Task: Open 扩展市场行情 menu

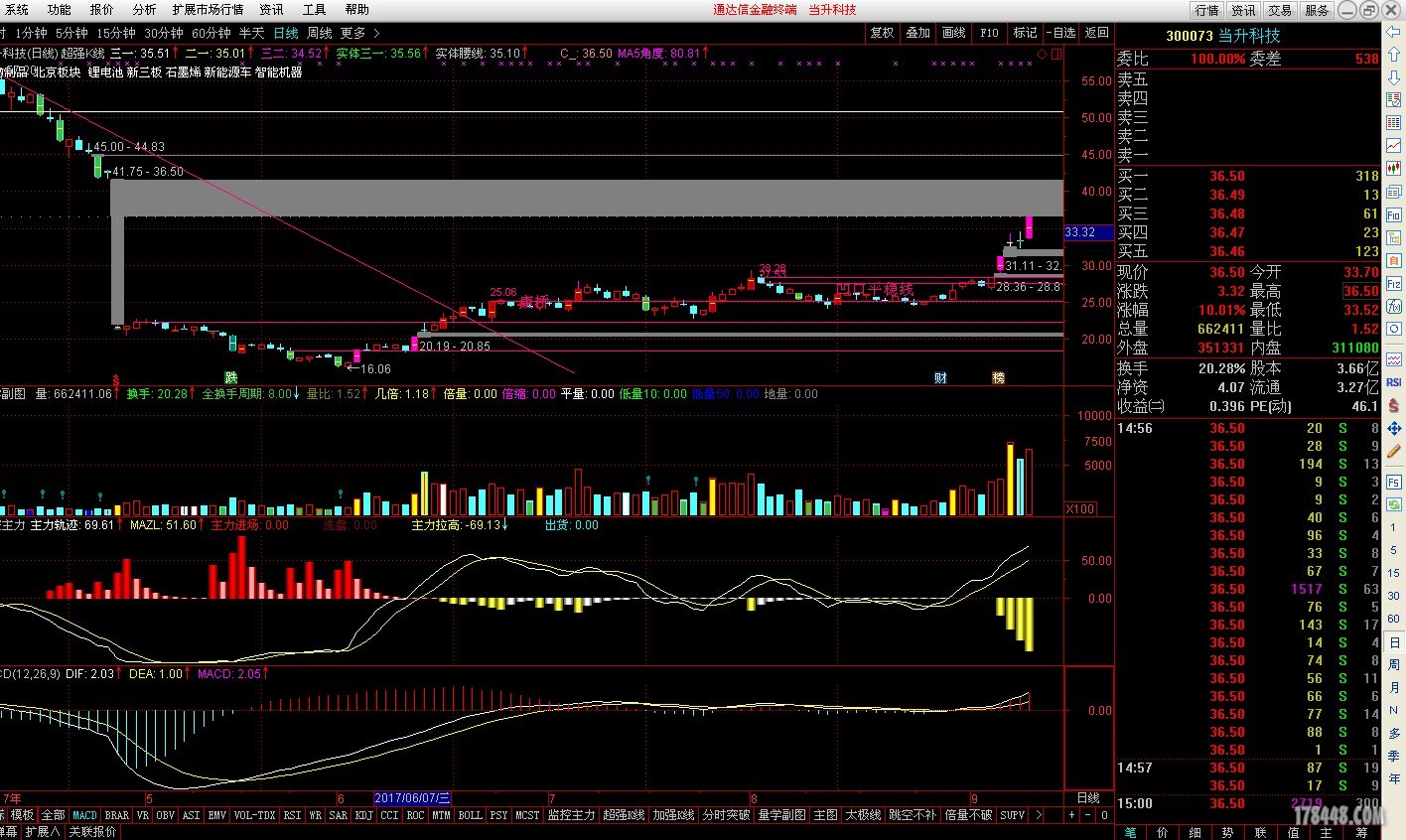Action: click(208, 10)
